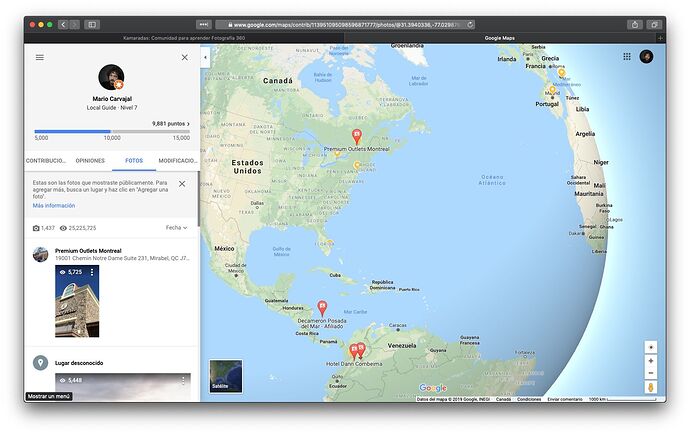Open the Fecha sort dropdown

click(176, 228)
